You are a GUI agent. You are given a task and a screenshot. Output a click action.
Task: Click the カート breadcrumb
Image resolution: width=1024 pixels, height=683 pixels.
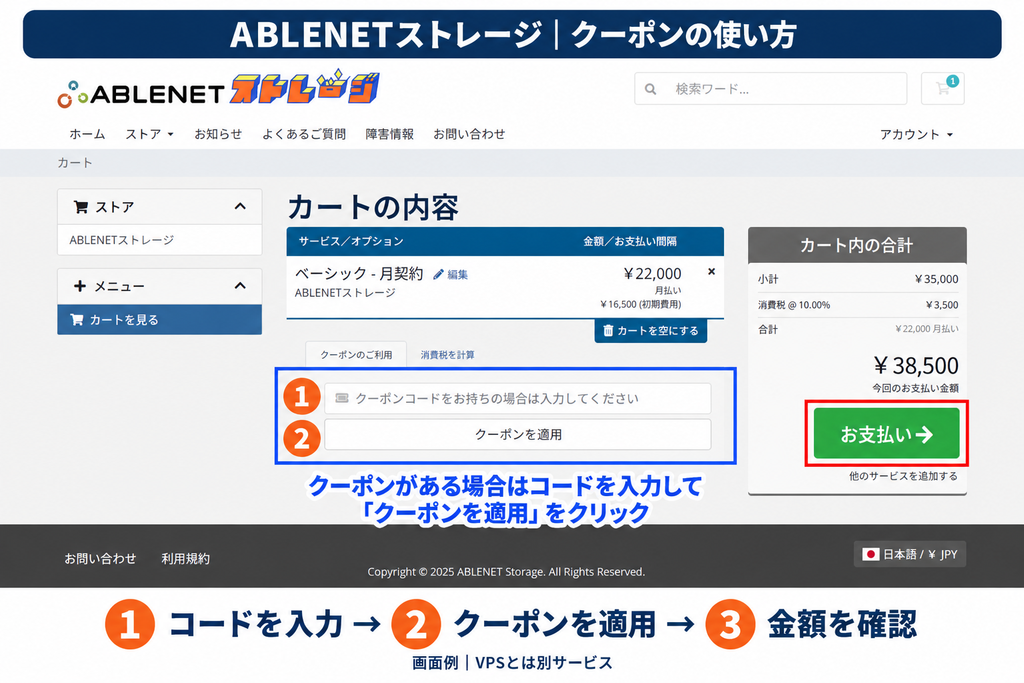pos(74,163)
